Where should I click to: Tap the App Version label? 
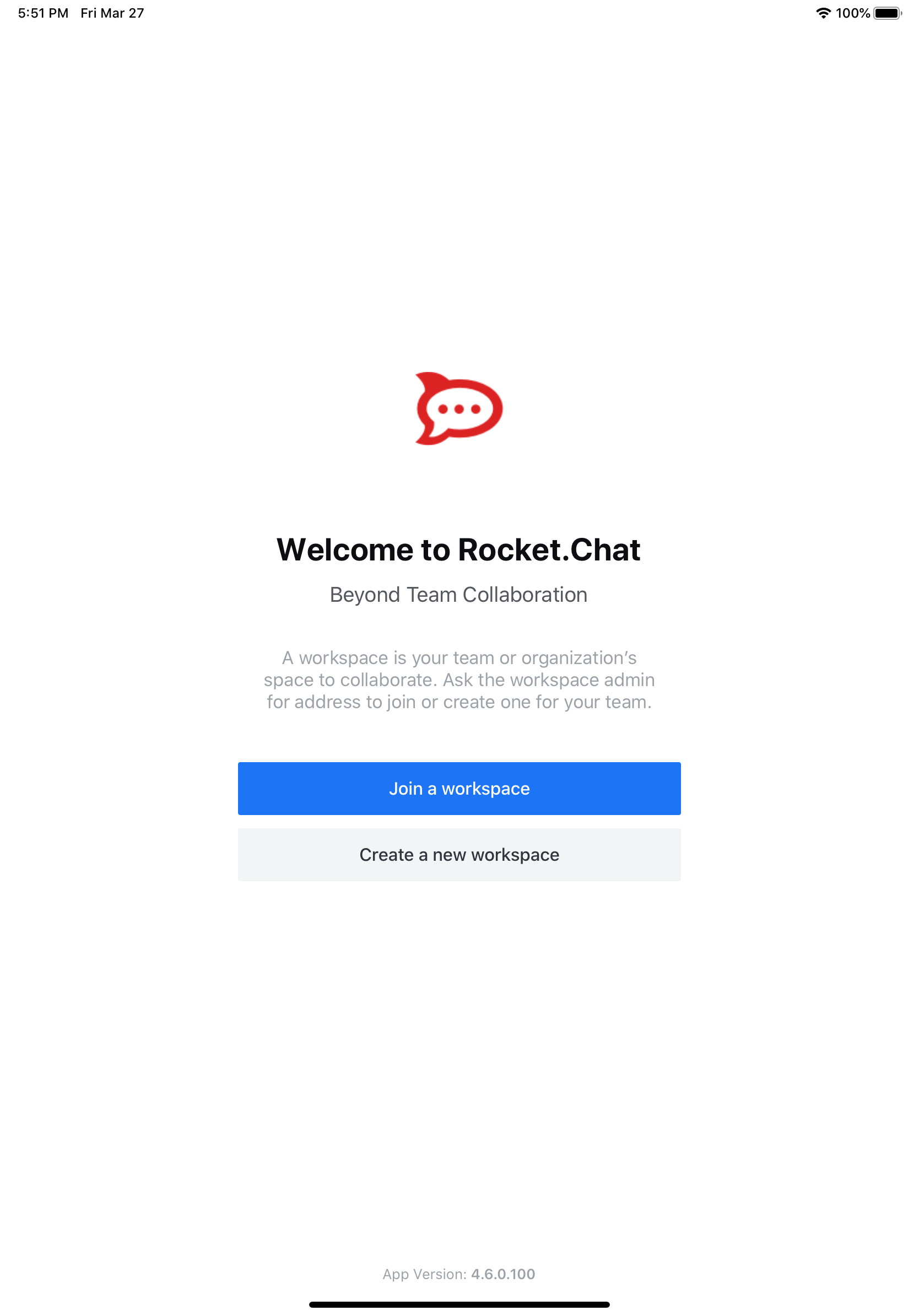point(425,1274)
